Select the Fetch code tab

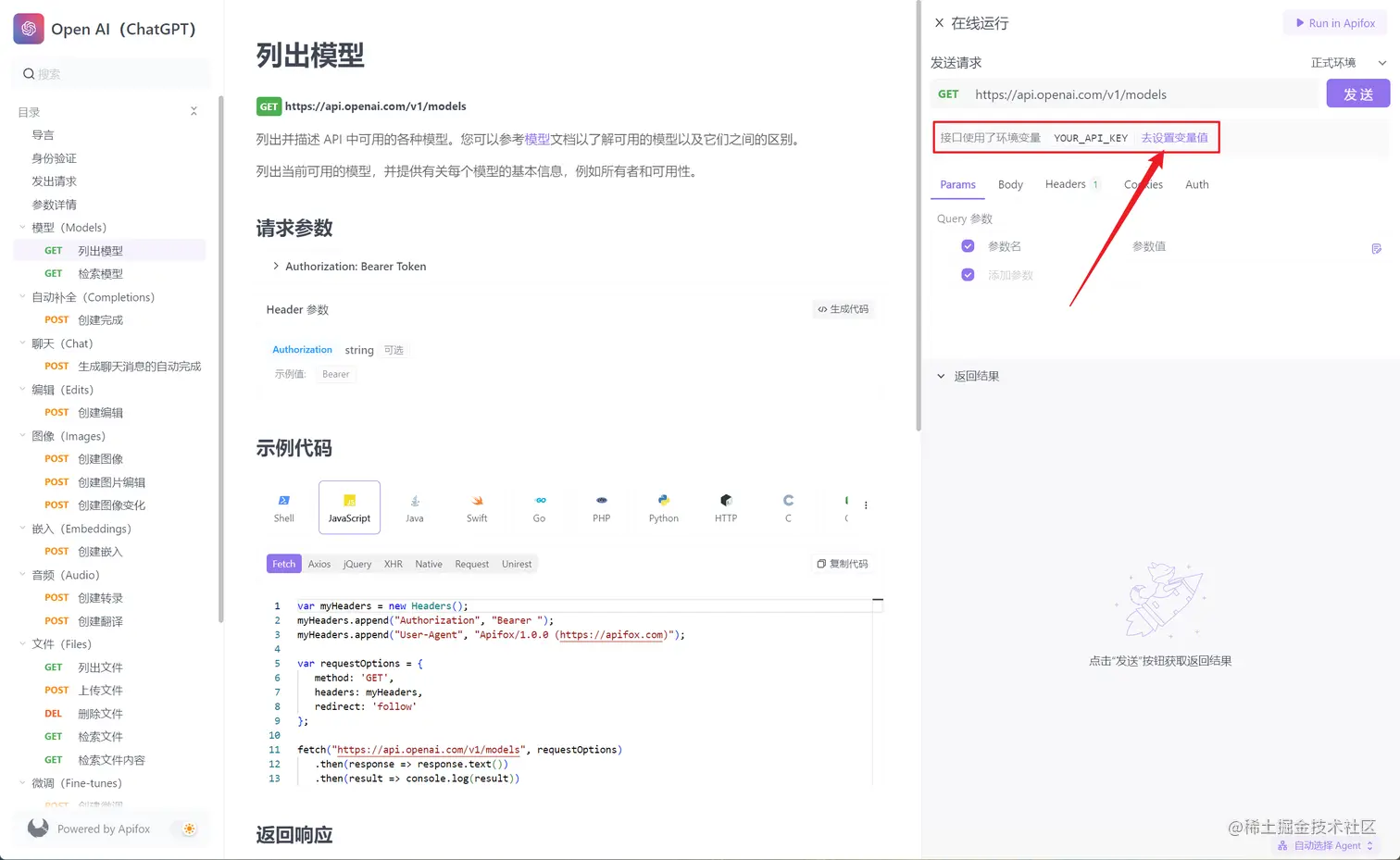283,564
